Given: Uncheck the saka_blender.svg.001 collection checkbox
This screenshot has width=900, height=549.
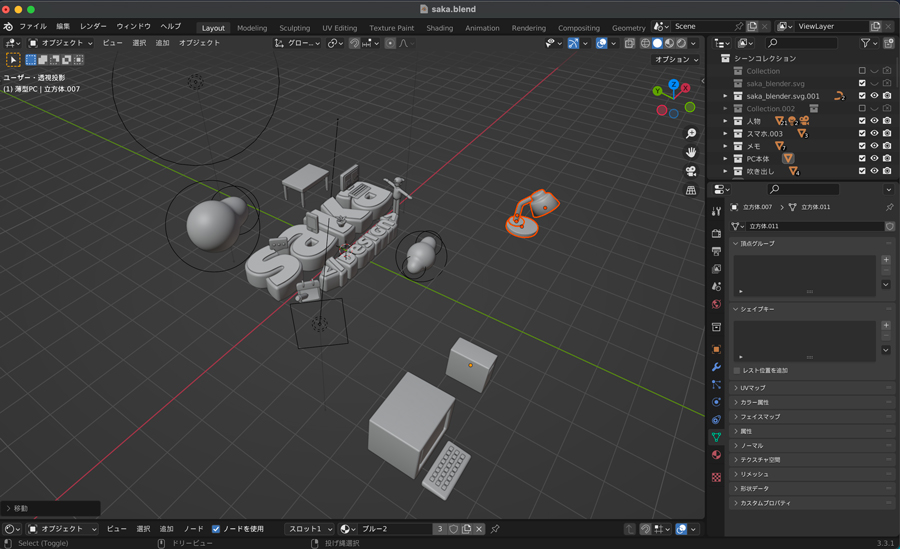Looking at the screenshot, I should (x=862, y=96).
